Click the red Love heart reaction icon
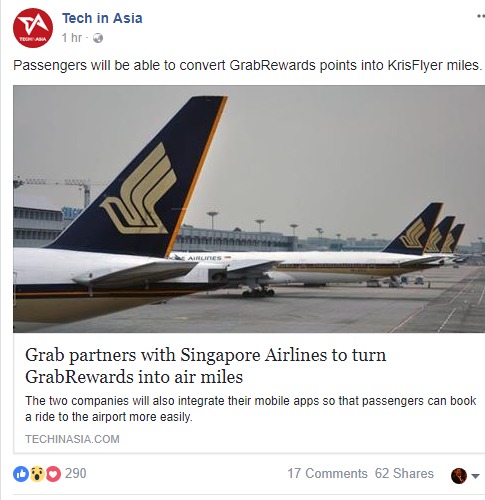Screen dimensions: 485x500 click(x=53, y=474)
